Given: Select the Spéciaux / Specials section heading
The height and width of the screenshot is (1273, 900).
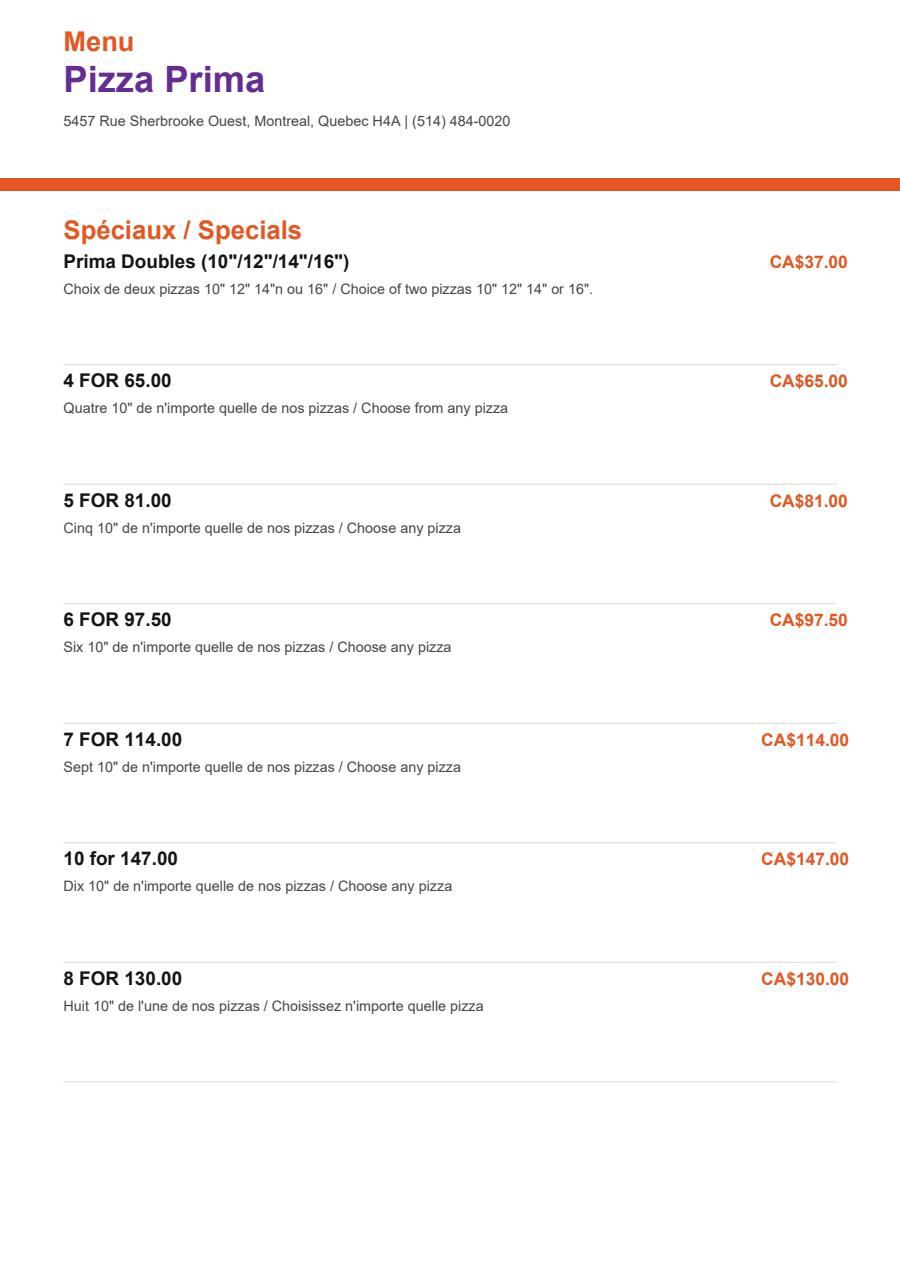Looking at the screenshot, I should point(182,230).
